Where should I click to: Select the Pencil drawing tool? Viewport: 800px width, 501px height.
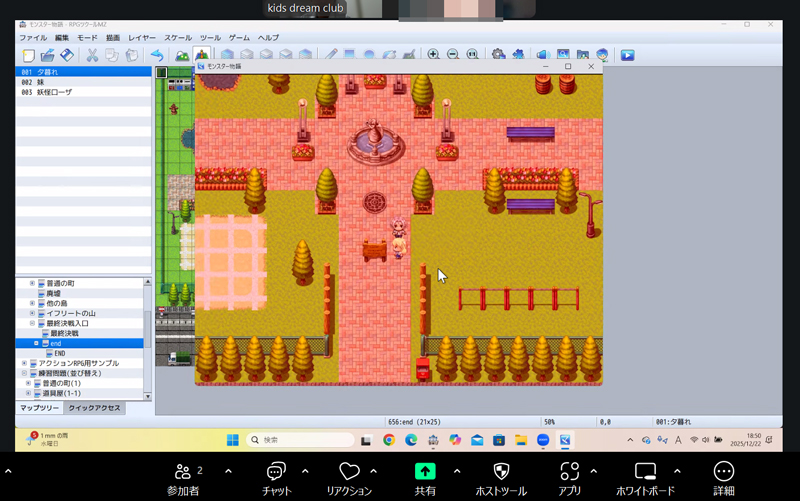tap(330, 55)
